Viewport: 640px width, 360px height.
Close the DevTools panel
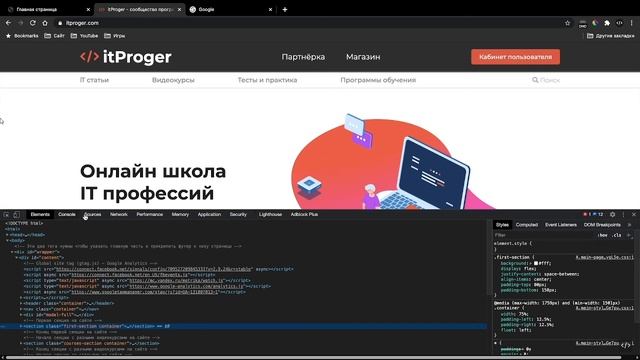(x=634, y=214)
